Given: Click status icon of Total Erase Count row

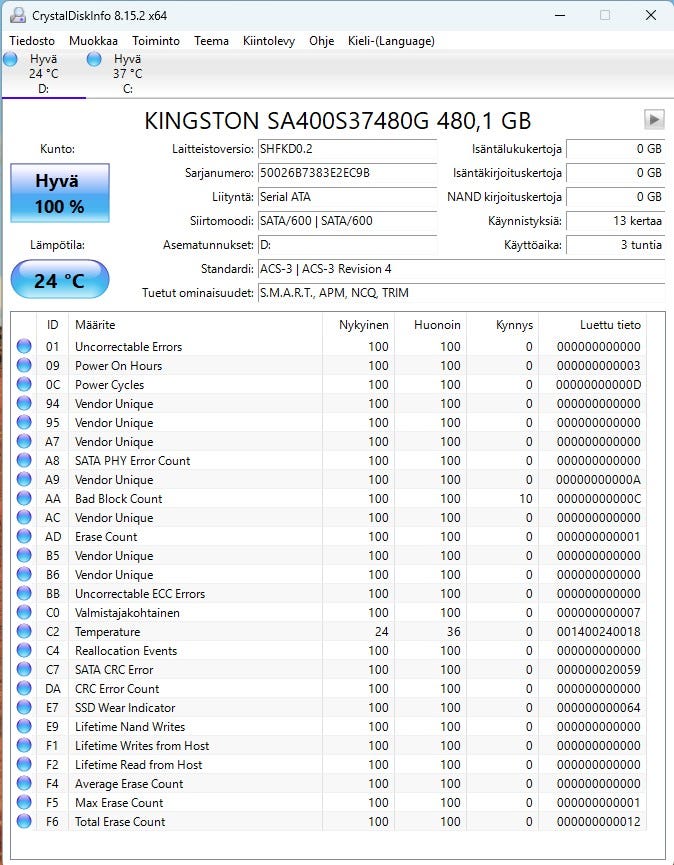Looking at the screenshot, I should click(x=24, y=821).
